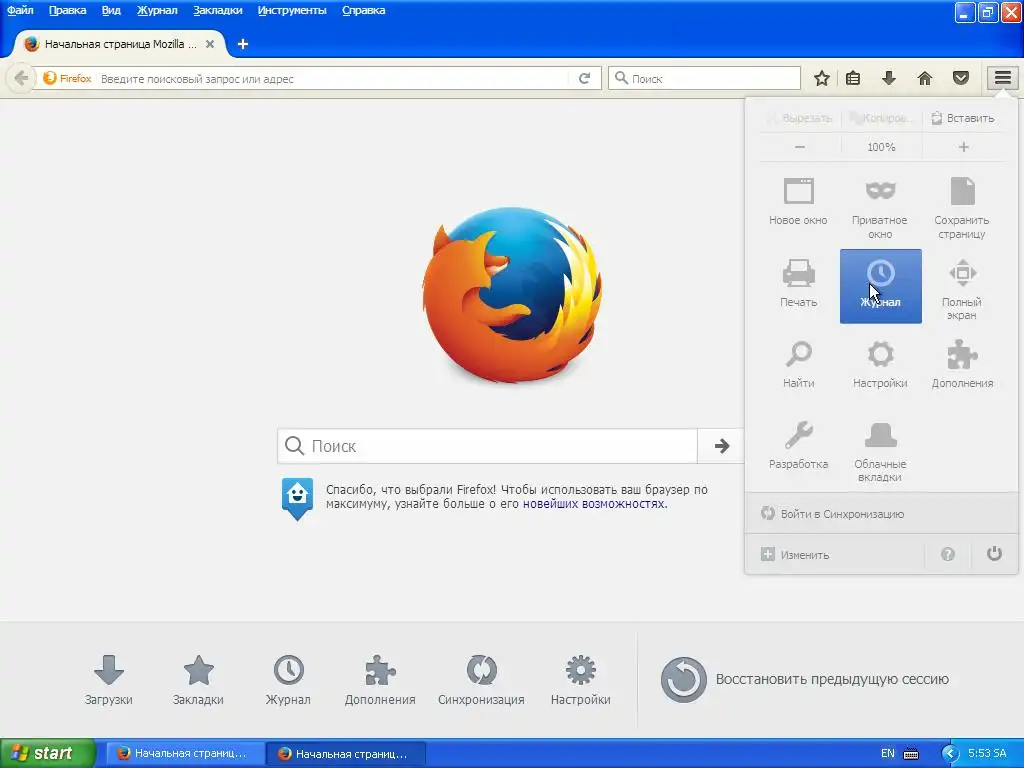
Task: Click Вставить in the menu panel
Action: (963, 118)
